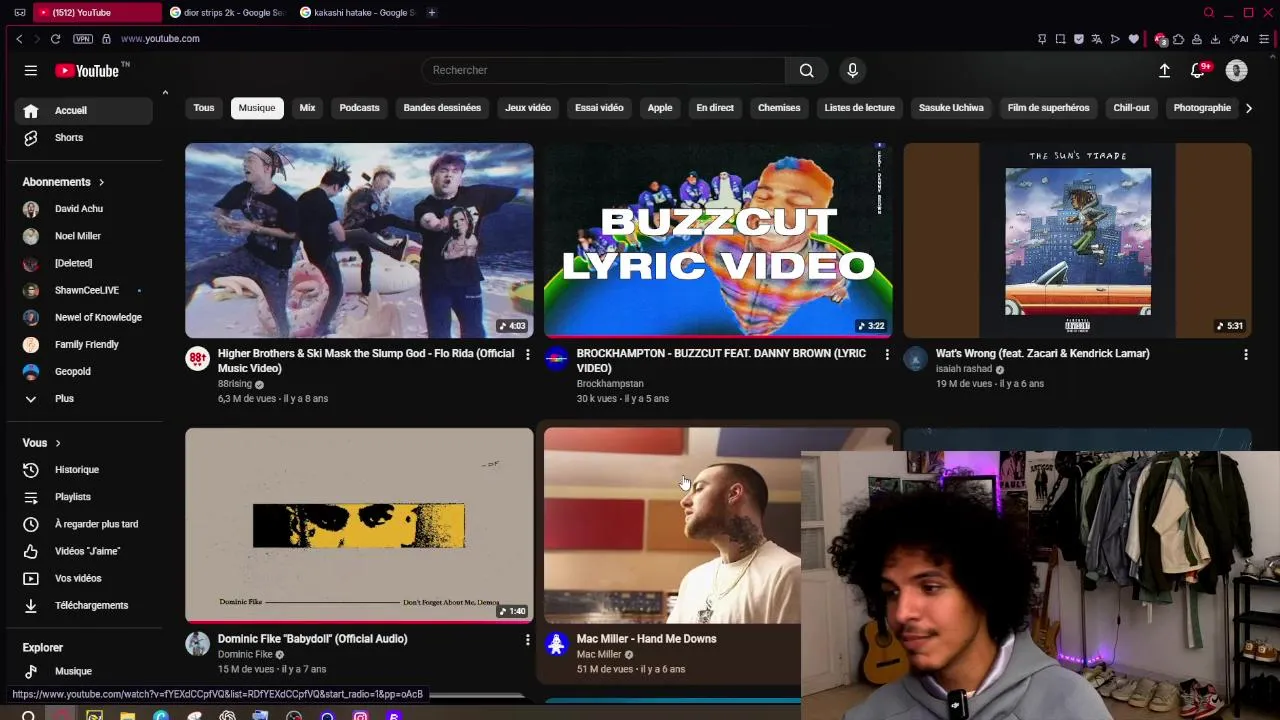
Task: Click the browser pin icon
Action: click(x=1042, y=39)
